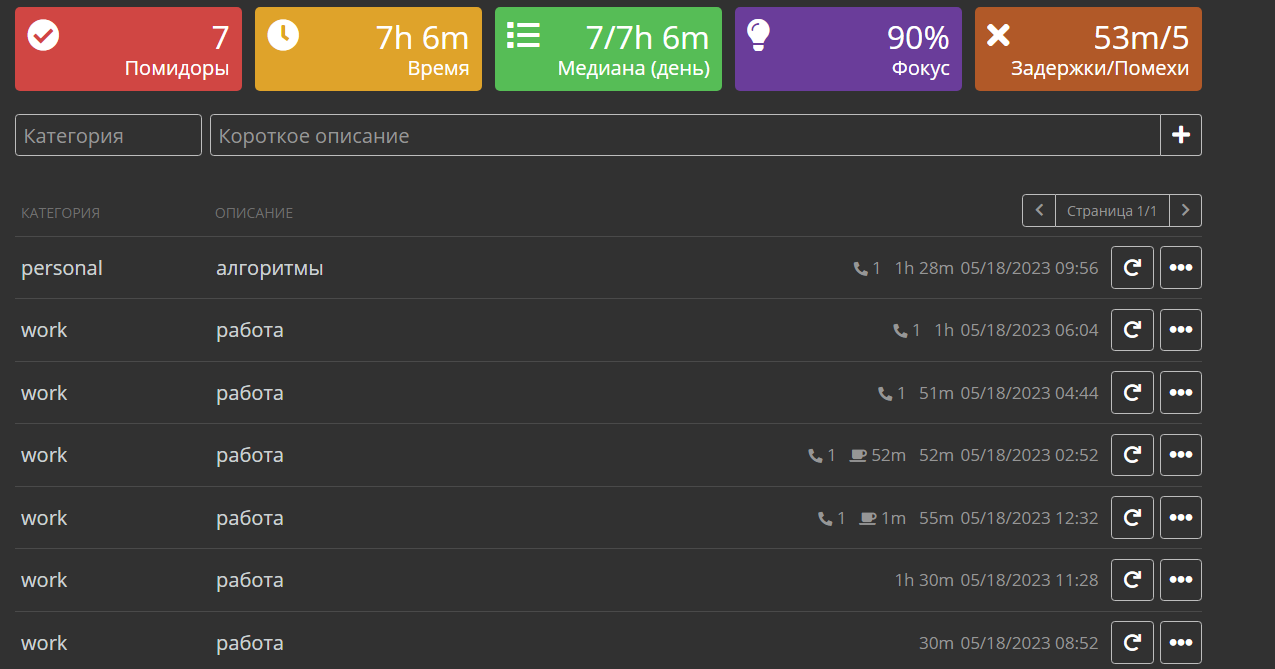1275x669 pixels.
Task: Click the coffee break icon showing 52m
Action: click(858, 456)
